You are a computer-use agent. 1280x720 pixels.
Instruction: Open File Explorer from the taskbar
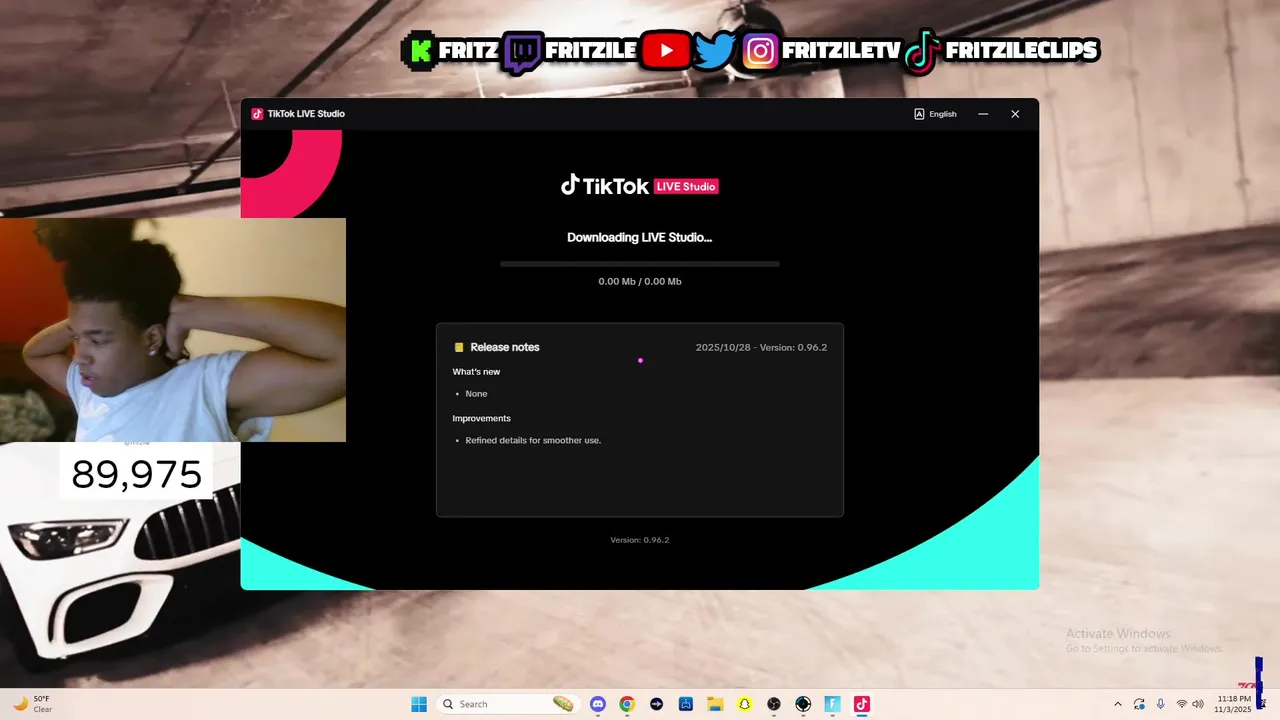click(x=715, y=704)
